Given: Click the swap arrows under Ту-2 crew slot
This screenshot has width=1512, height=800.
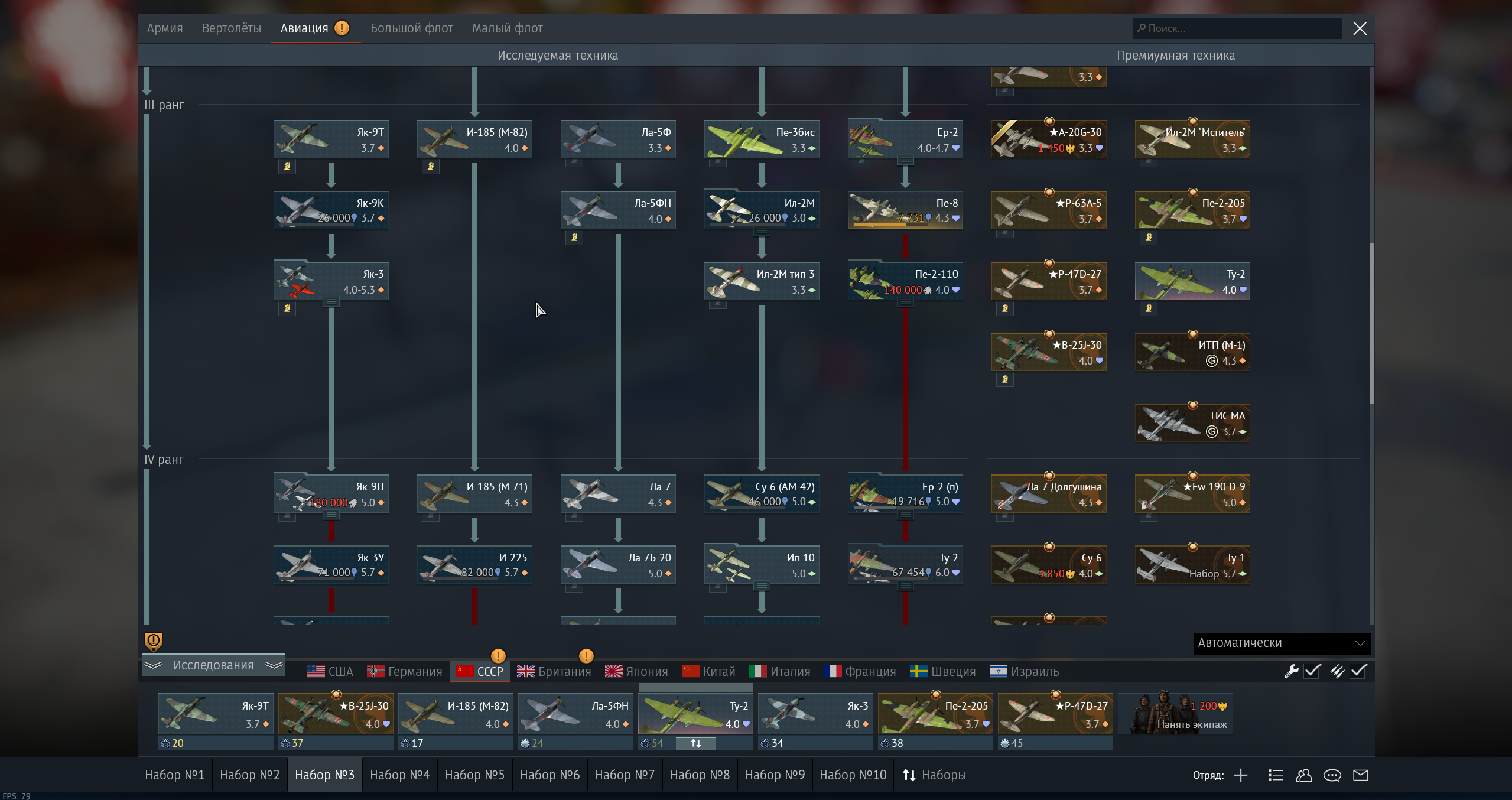Looking at the screenshot, I should pos(695,743).
